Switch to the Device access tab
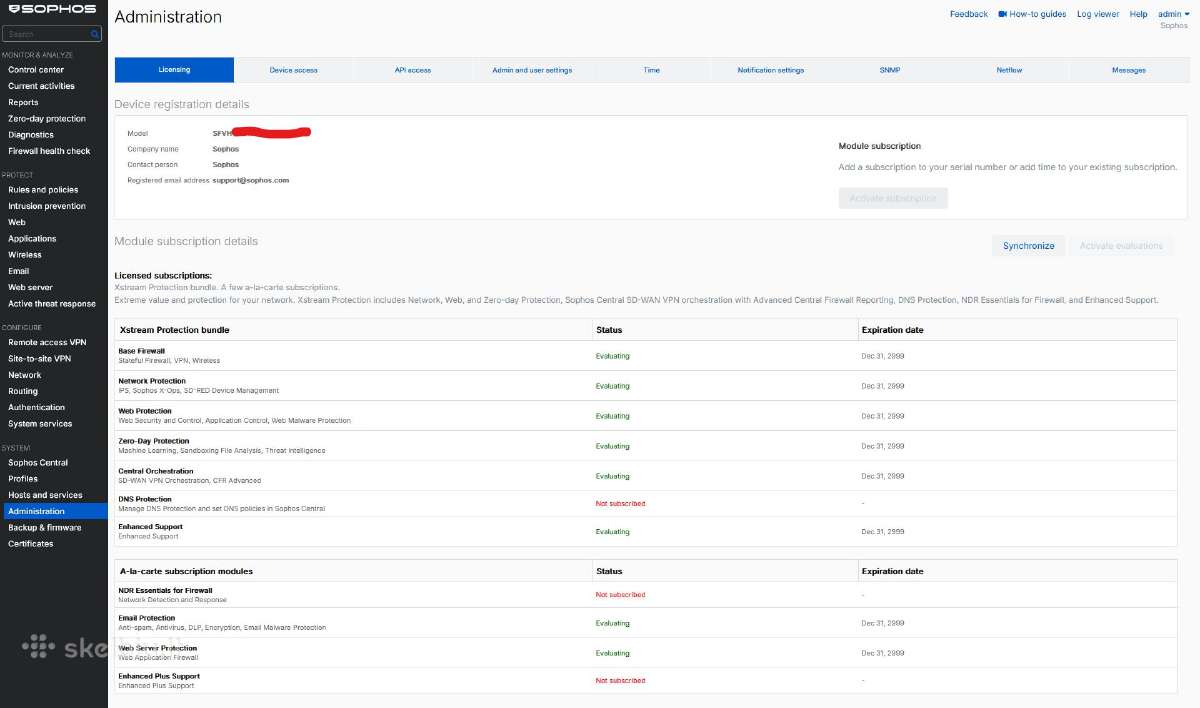Viewport: 1200px width, 708px height. [x=294, y=70]
